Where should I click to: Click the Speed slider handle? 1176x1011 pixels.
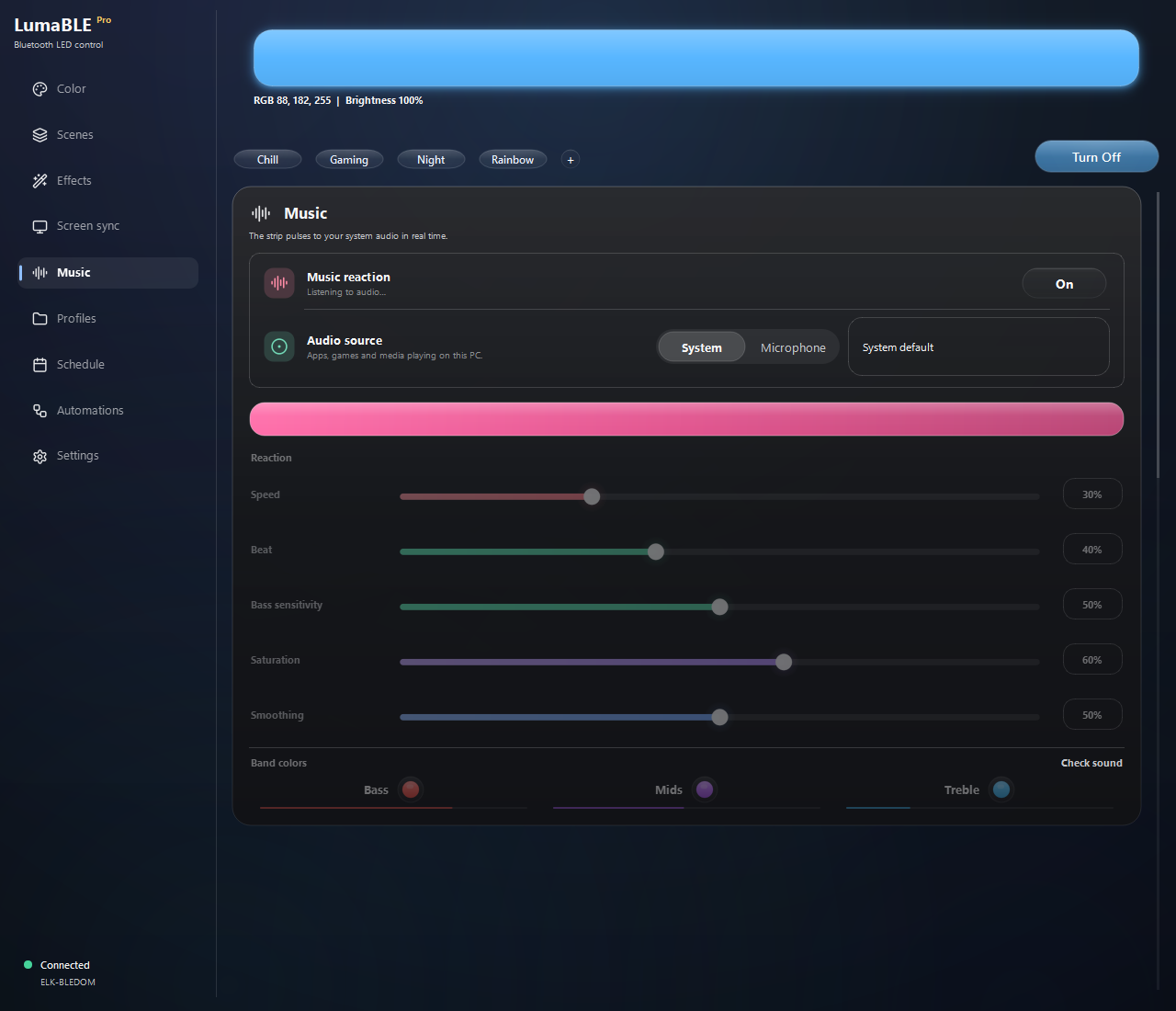592,496
